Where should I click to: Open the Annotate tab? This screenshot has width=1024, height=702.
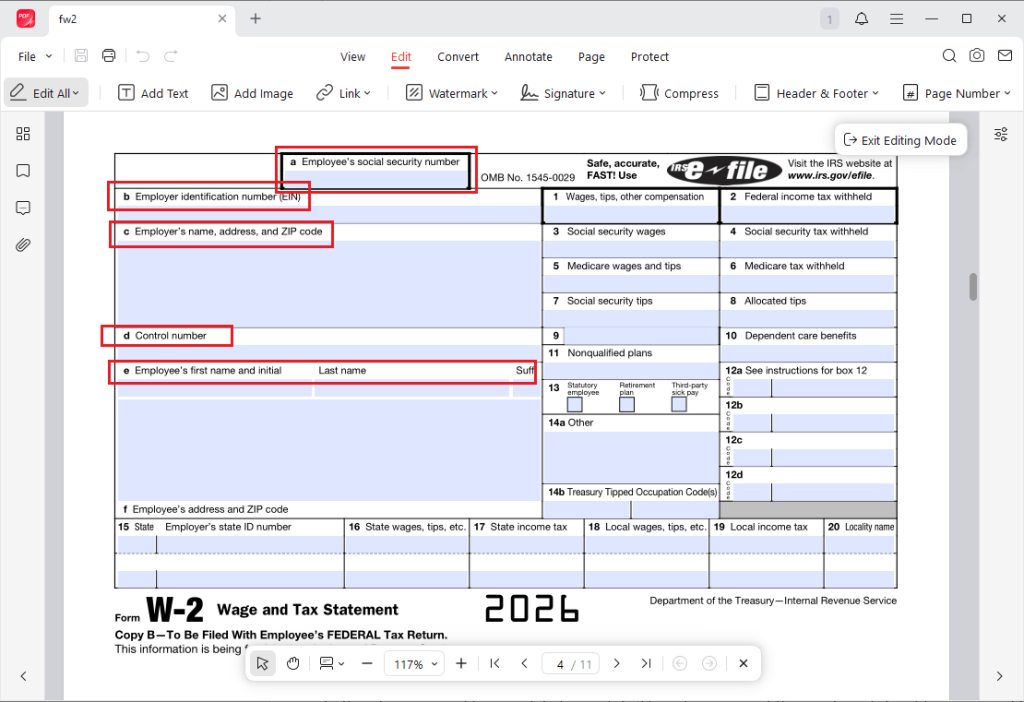tap(528, 57)
